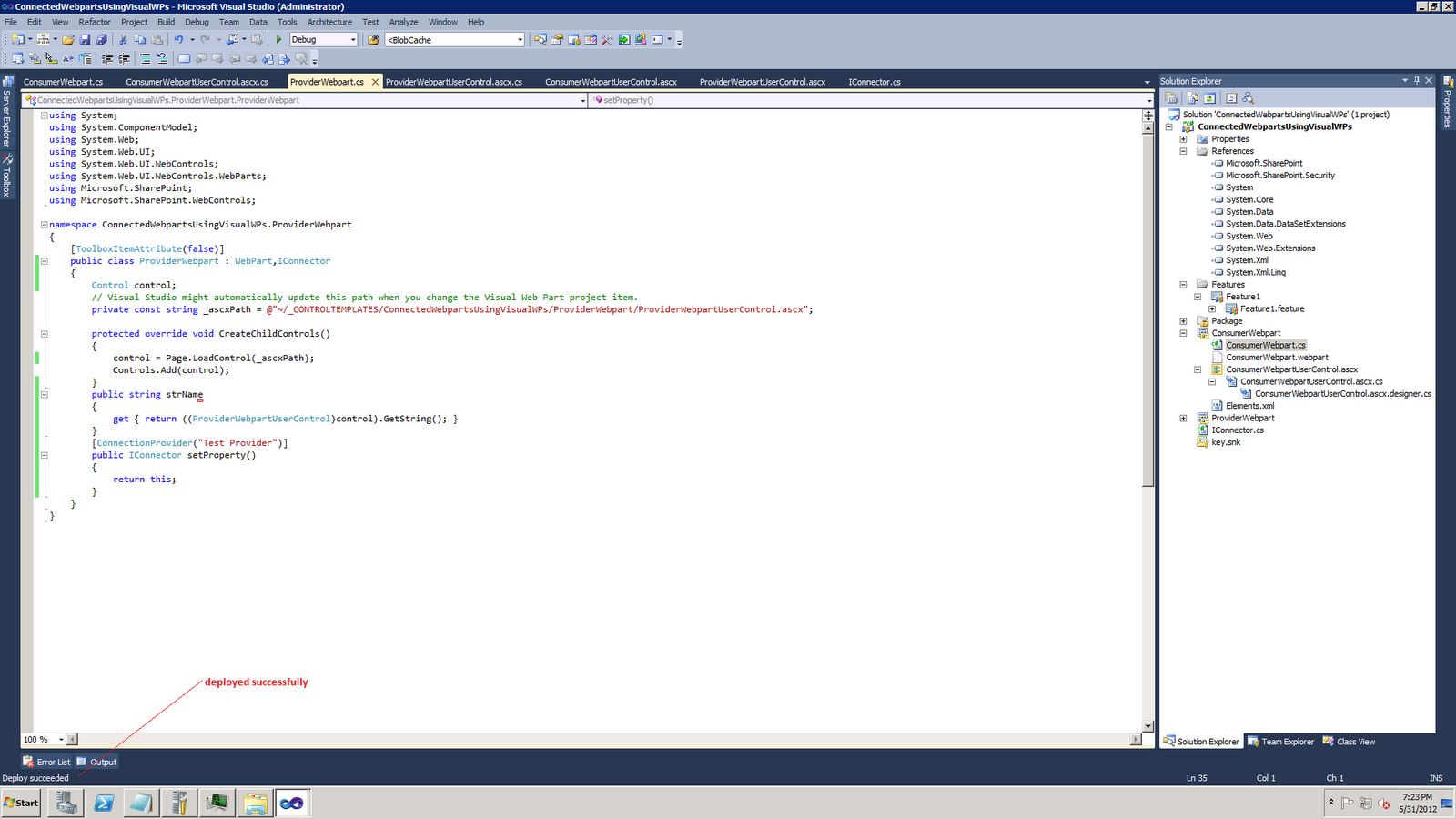The height and width of the screenshot is (819, 1456).
Task: Click the Open File folder icon
Action: click(x=68, y=40)
